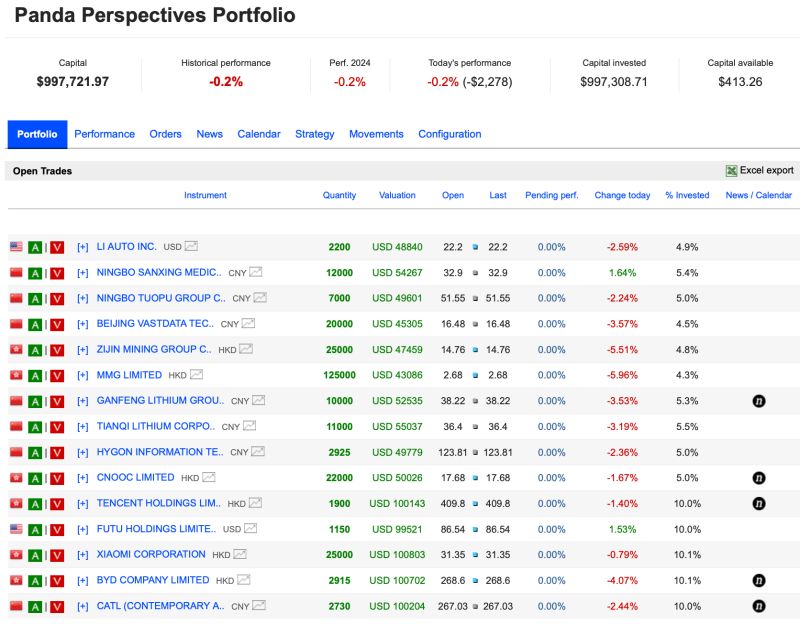Expand the [+] entry for HYGON INFORMATION

83,451
